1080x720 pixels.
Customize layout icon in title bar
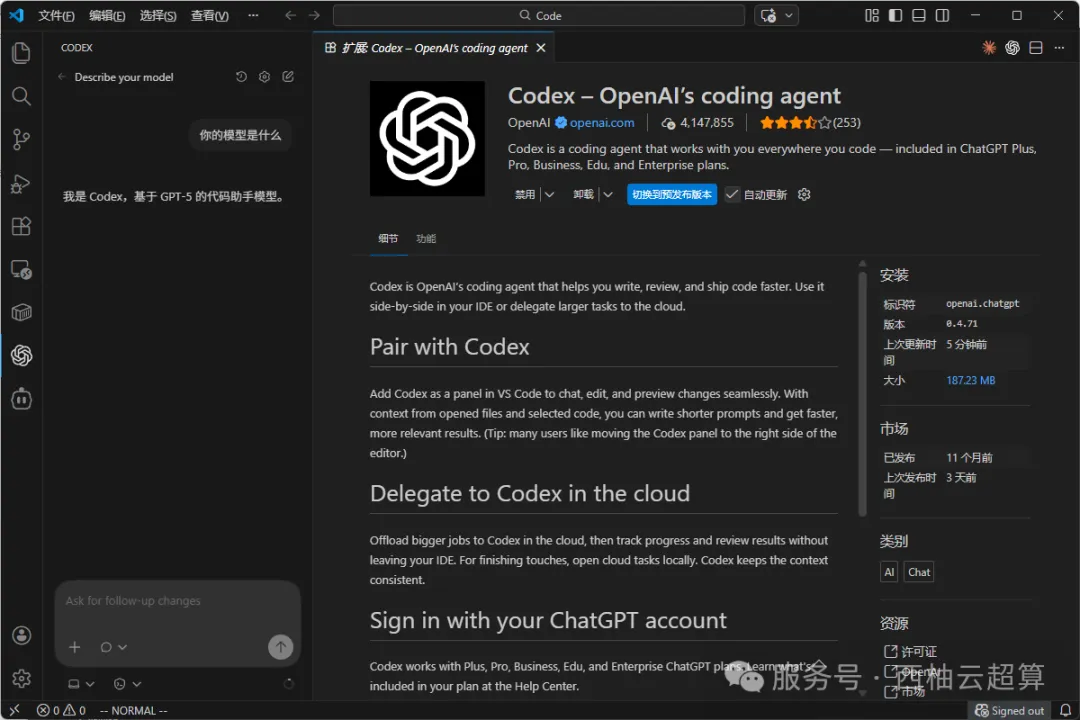(x=872, y=15)
